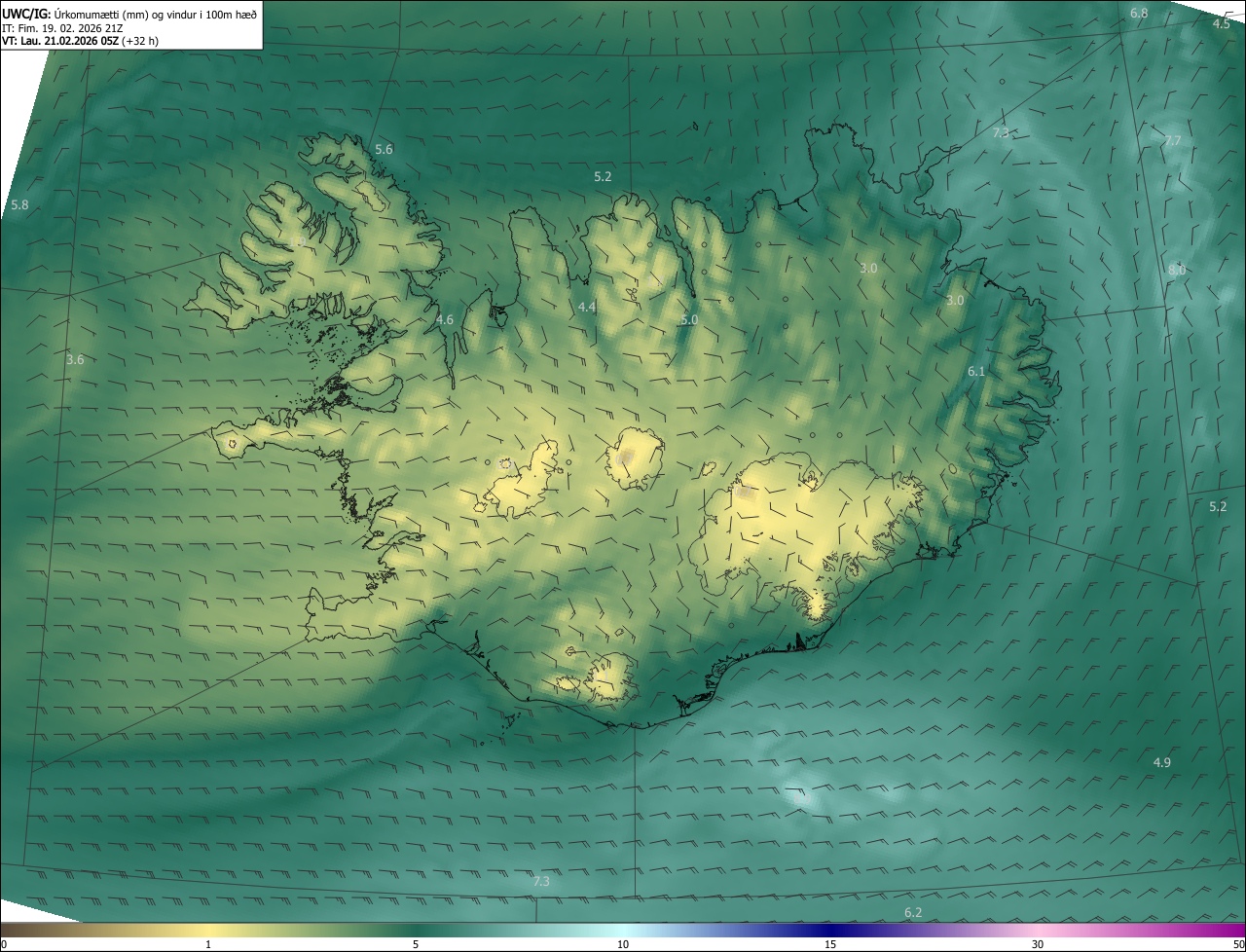Screen dimensions: 1246x952
Task: Click the colour scale tick label 15
Action: tap(830, 944)
